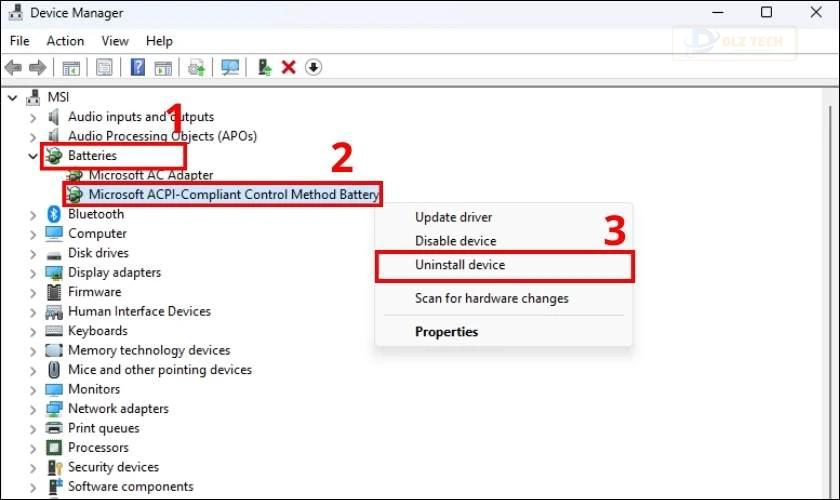Select Microsoft AC Adapter device
This screenshot has width=840, height=500.
click(x=151, y=175)
